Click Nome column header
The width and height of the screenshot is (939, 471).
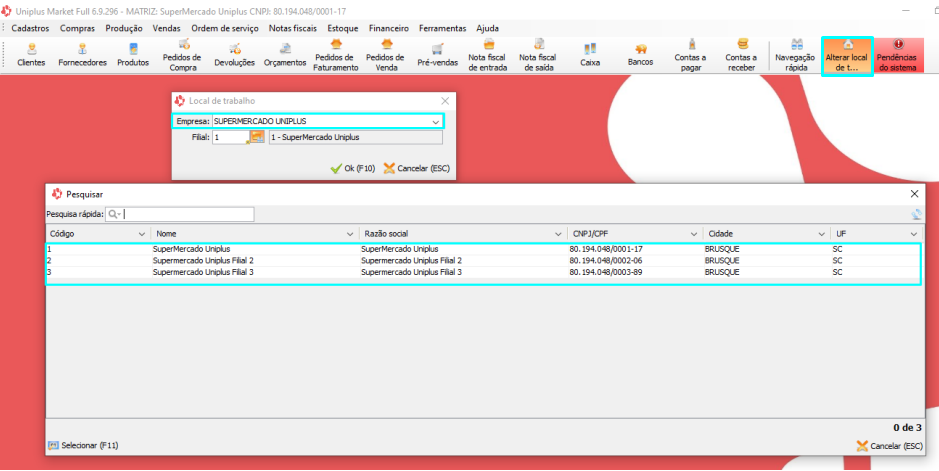[255, 234]
